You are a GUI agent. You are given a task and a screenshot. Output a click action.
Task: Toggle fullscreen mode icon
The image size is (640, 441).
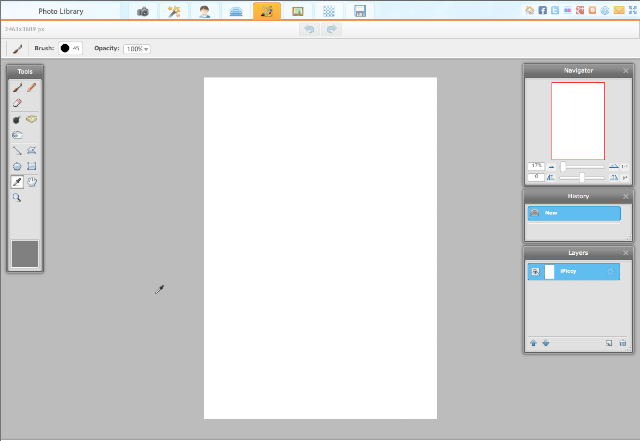click(633, 10)
